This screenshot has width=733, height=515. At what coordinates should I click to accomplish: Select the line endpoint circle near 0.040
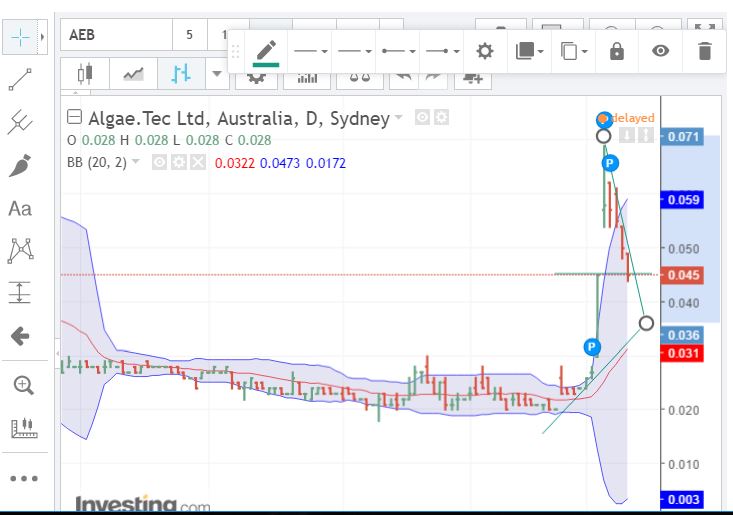click(x=646, y=323)
